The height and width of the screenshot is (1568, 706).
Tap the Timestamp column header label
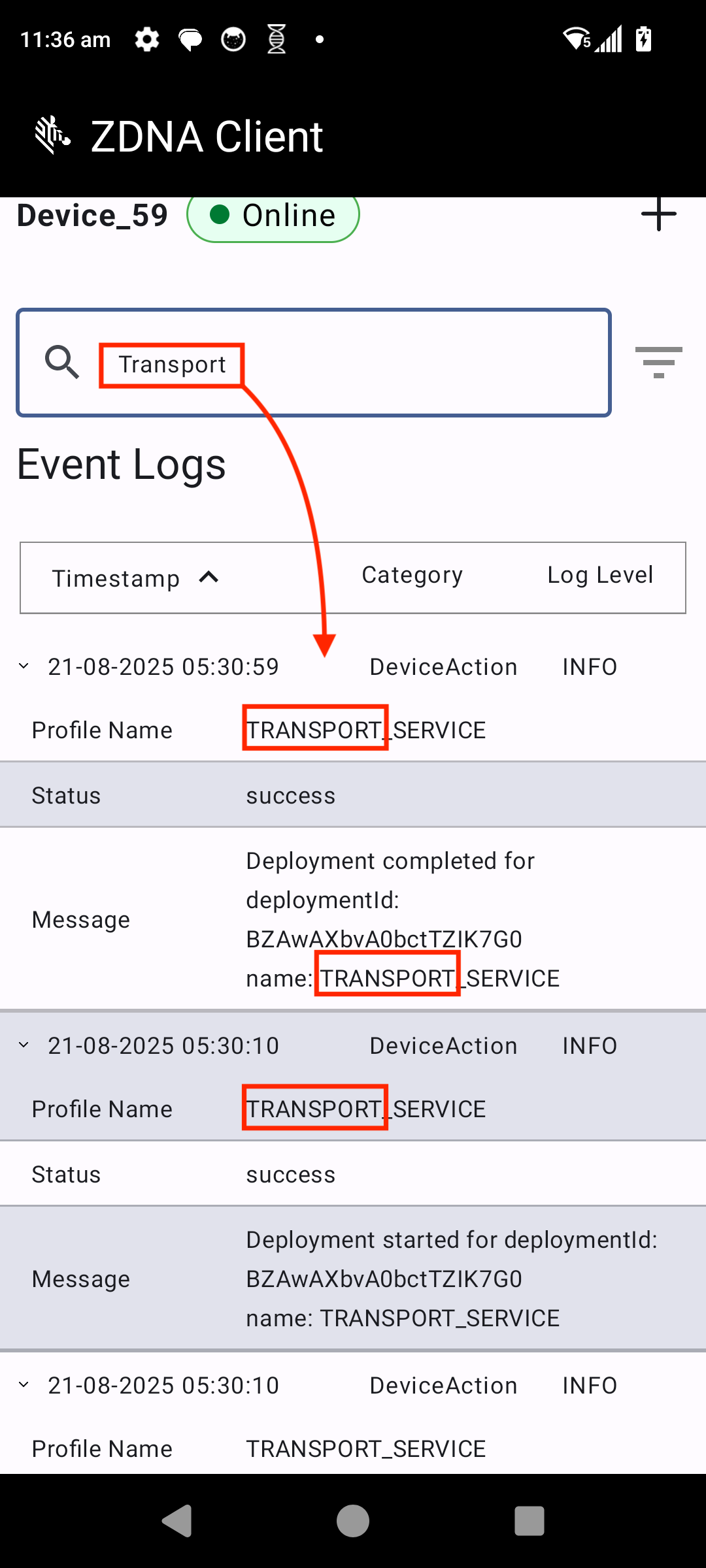pyautogui.click(x=116, y=578)
